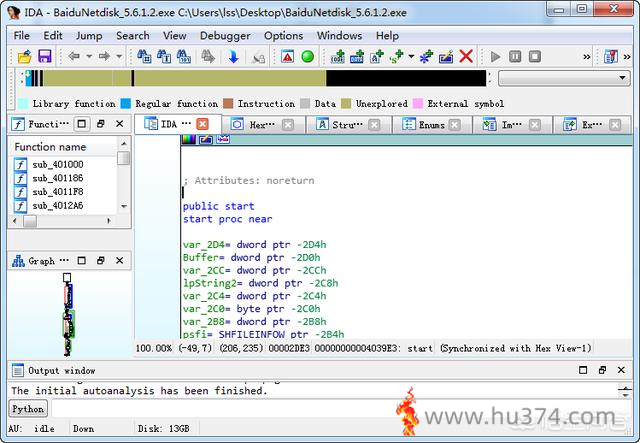Viewport: 640px width, 443px height.
Task: Open the Search menu
Action: tap(133, 36)
